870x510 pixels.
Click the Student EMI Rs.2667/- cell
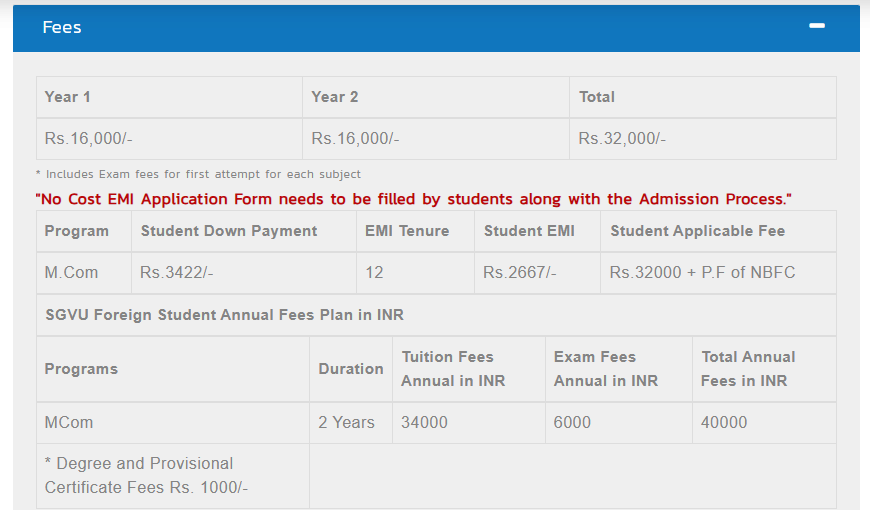537,273
